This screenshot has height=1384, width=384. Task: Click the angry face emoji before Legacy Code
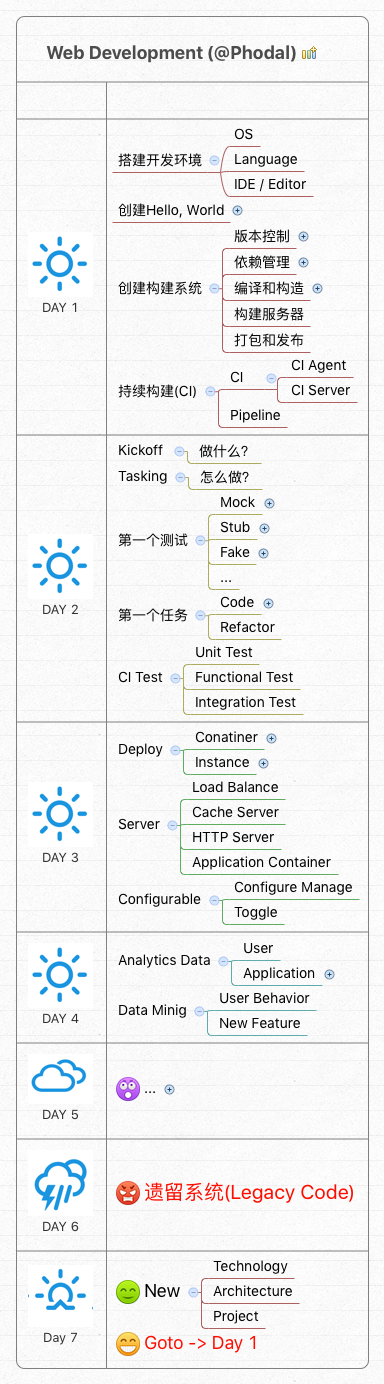click(x=128, y=1192)
